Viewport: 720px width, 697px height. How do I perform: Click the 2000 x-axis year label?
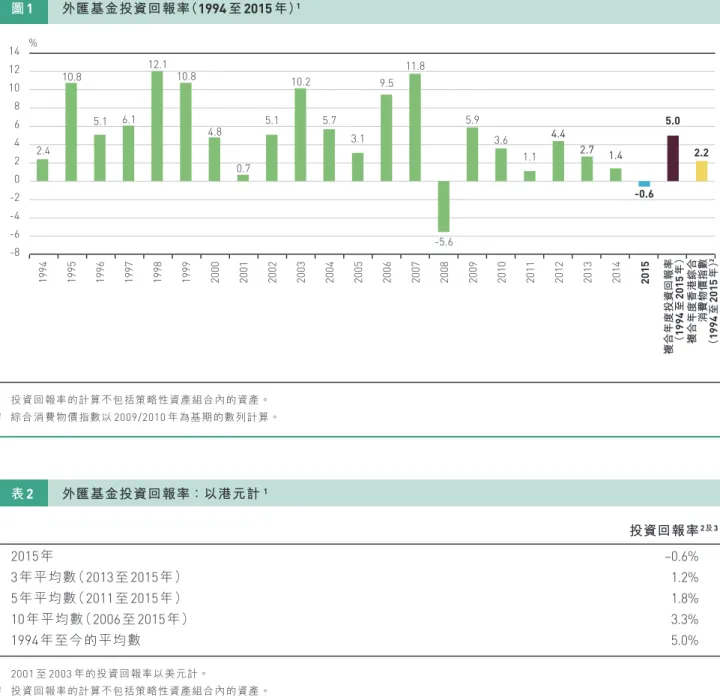[215, 272]
